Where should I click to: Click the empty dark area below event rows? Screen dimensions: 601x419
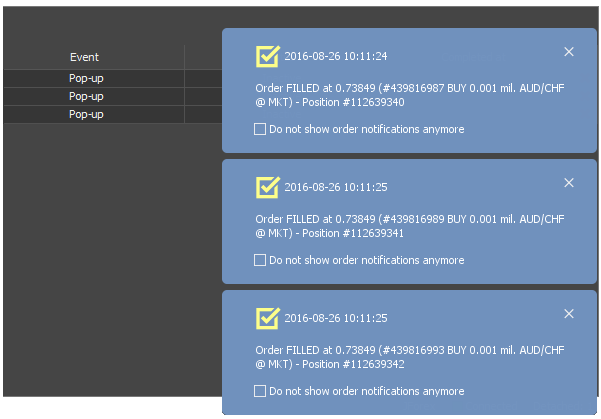(x=113, y=260)
